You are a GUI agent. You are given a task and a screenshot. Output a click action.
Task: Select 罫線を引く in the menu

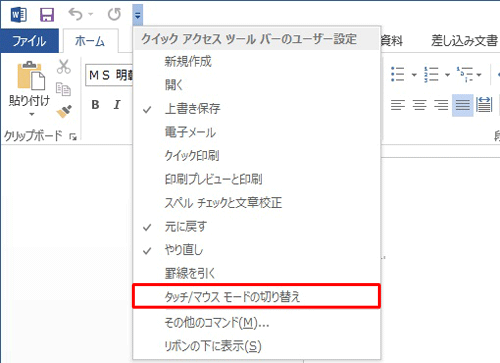click(x=256, y=274)
